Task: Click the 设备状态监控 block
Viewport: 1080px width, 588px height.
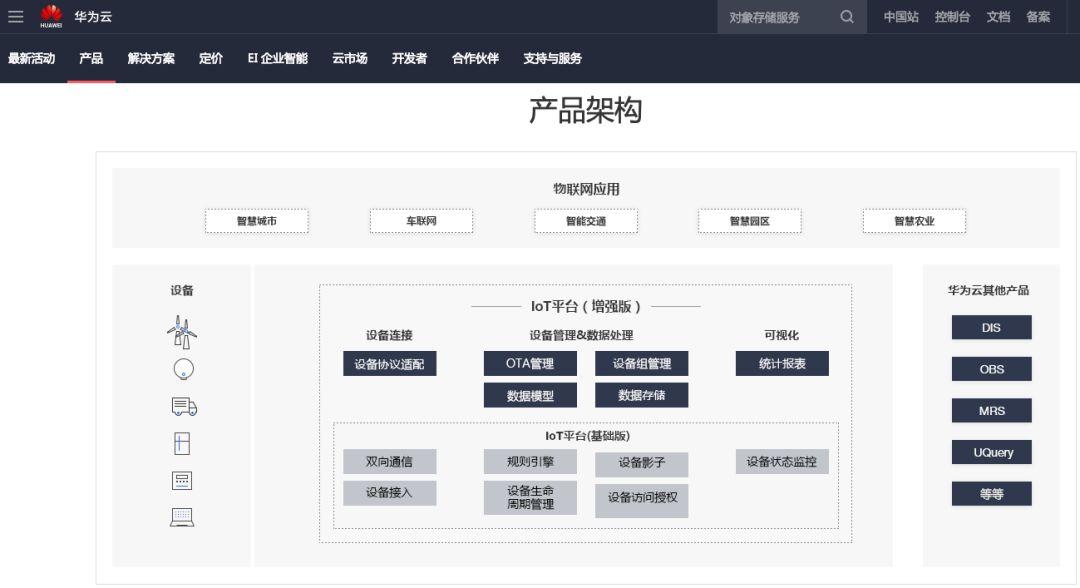Action: pos(782,461)
